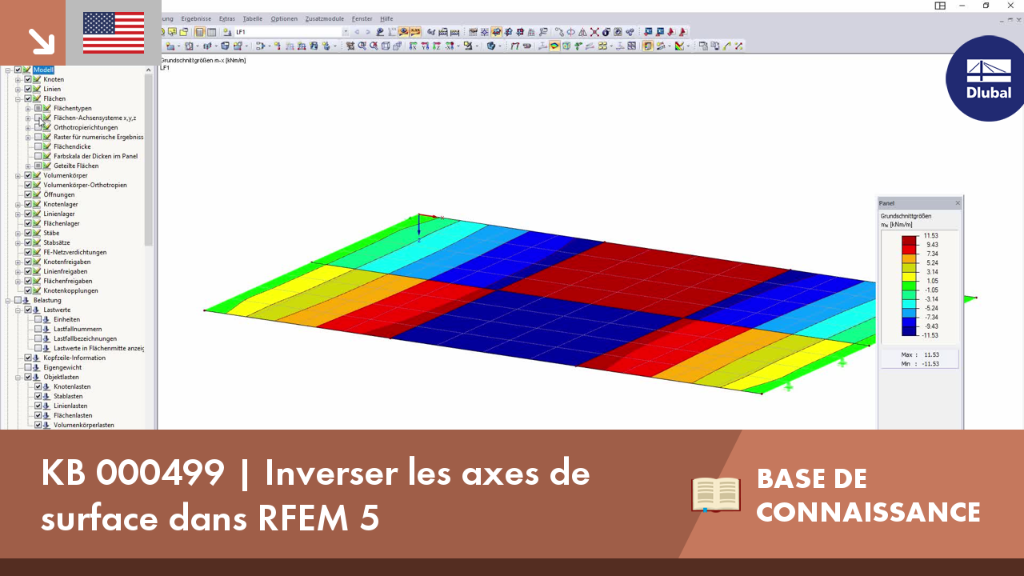
Task: Open the Zusatzmodule menu
Action: click(325, 19)
